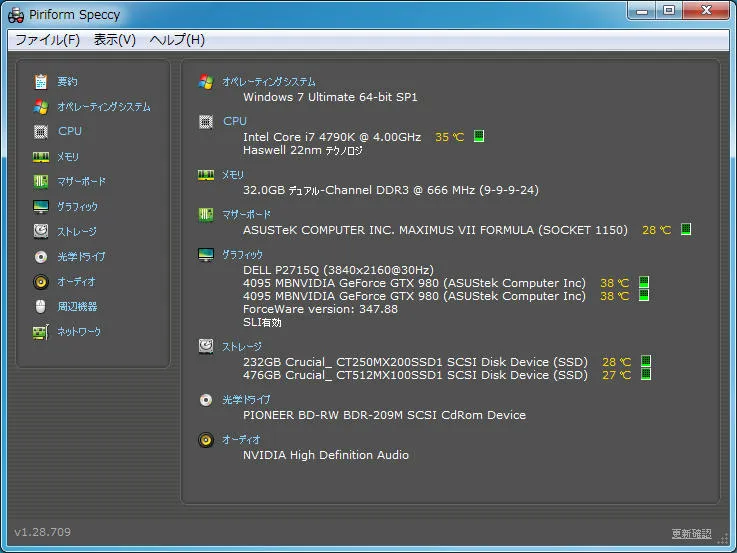This screenshot has height=553, width=737.
Task: Click green temperature indicator beside motherboard 28 °C
Action: click(686, 229)
